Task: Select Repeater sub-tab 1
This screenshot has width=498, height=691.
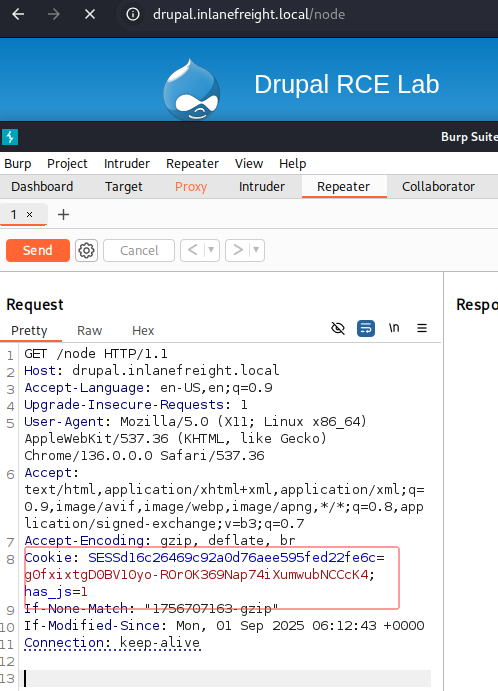Action: (x=14, y=215)
